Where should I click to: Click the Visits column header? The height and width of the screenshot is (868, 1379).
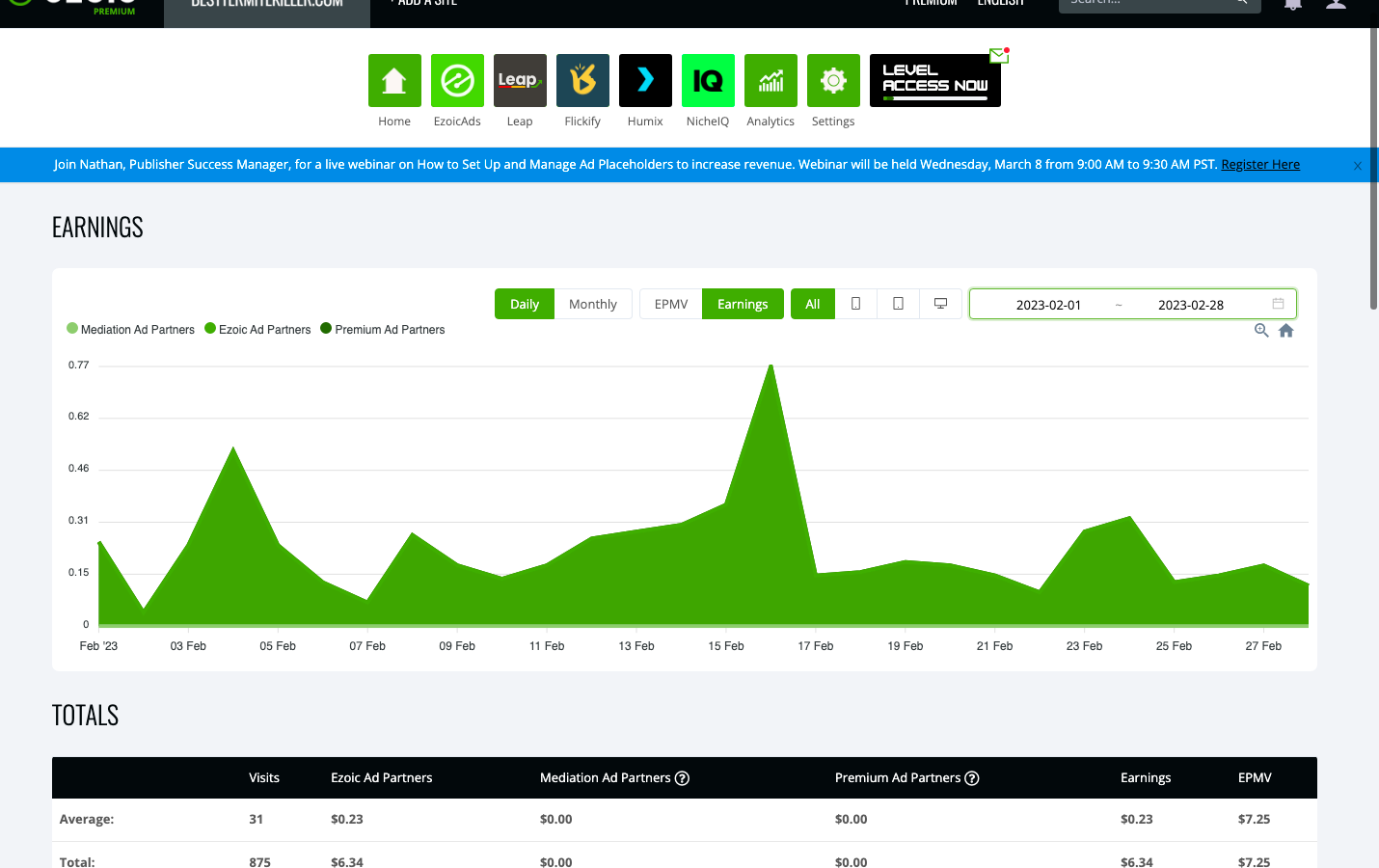coord(264,777)
